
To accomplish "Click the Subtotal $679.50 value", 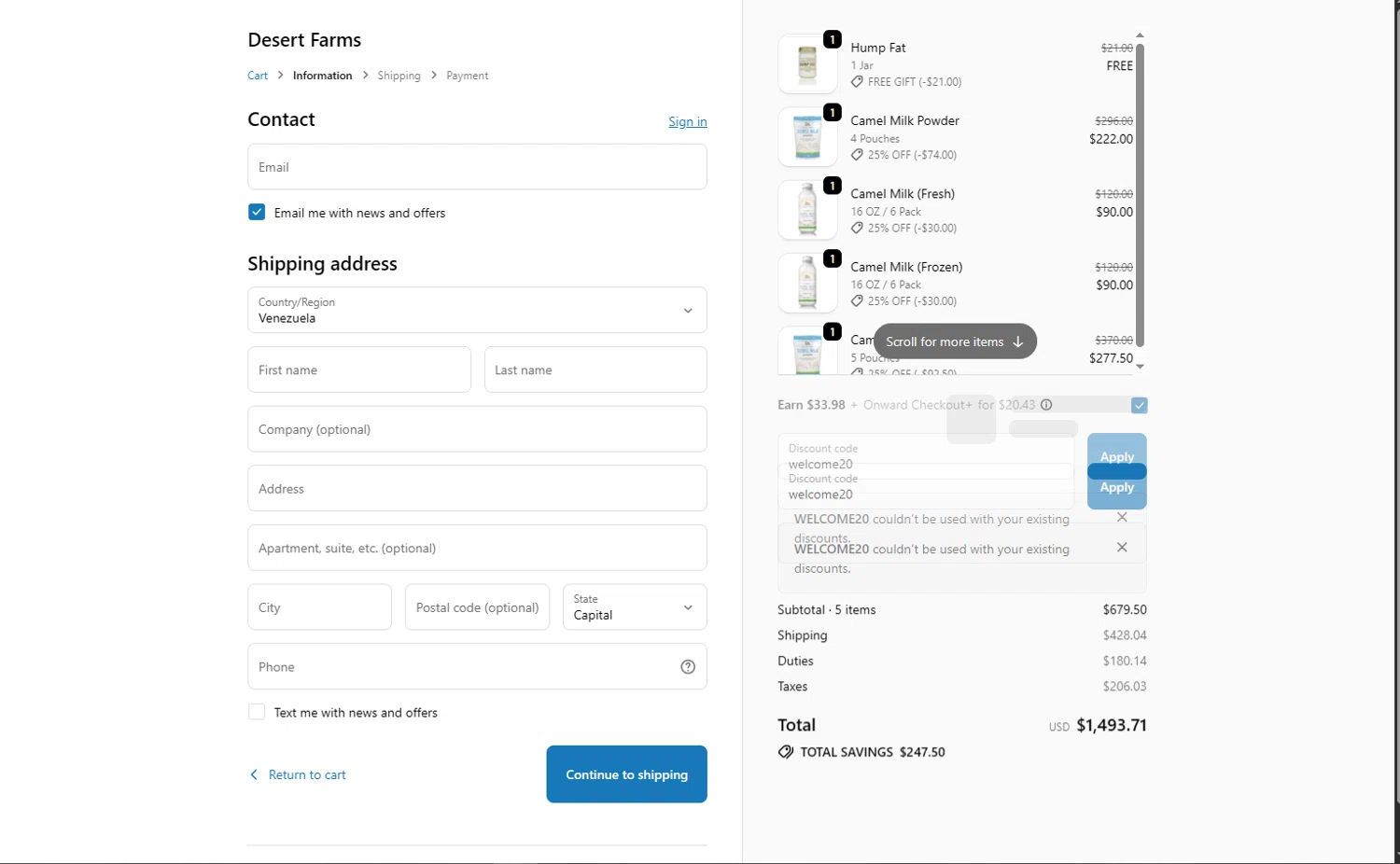I will click(1125, 609).
